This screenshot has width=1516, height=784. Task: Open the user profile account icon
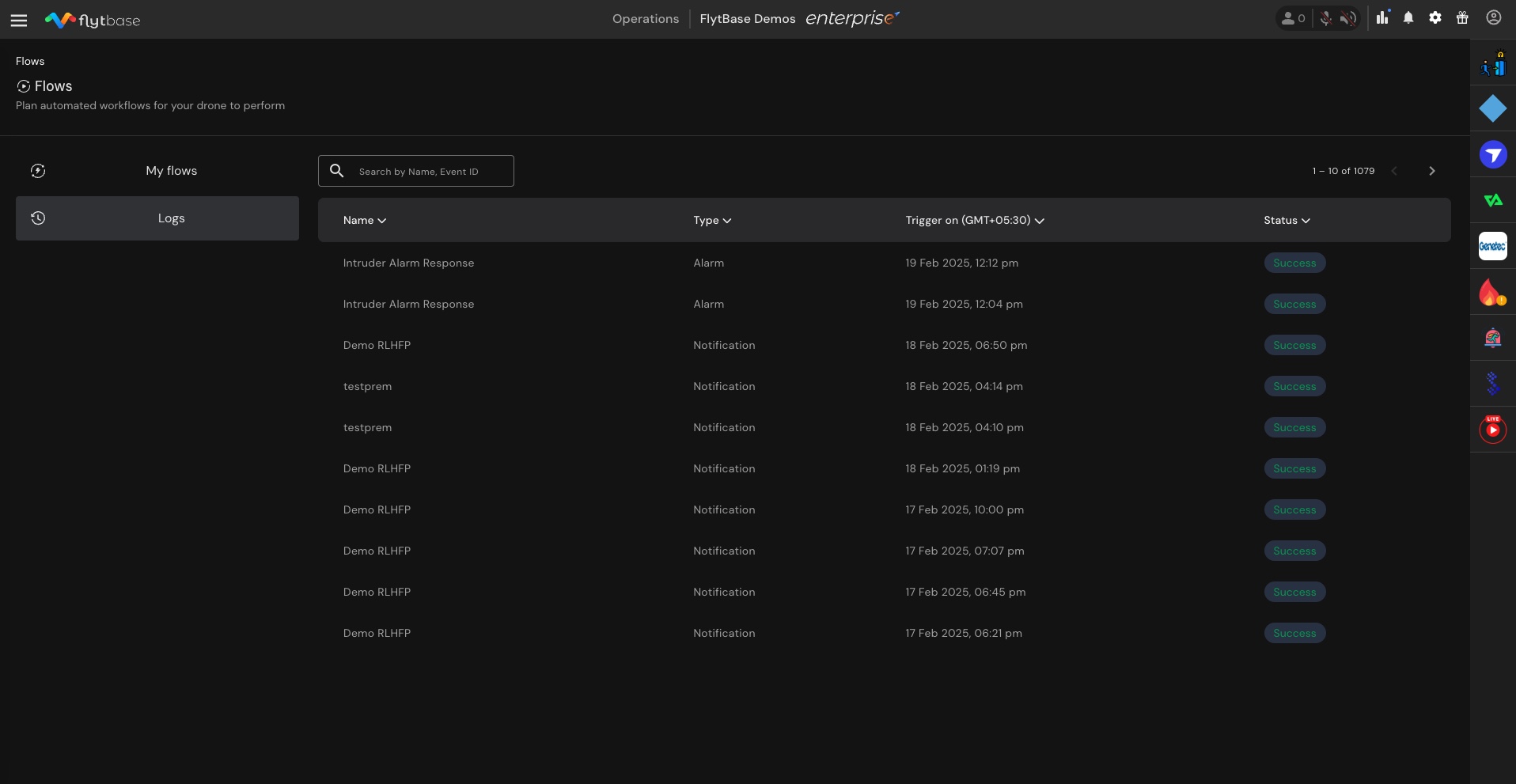pos(1493,18)
